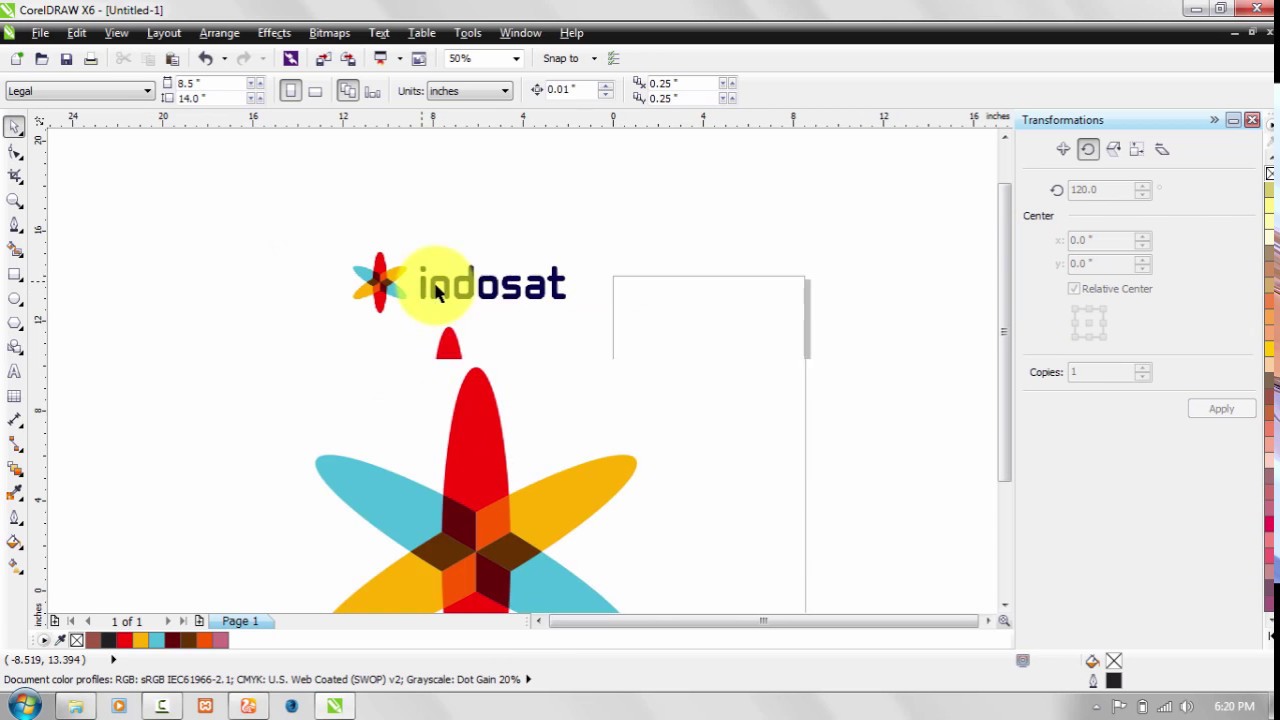Select the Freehand tool
Screen dimensions: 1280x720
coord(14,225)
